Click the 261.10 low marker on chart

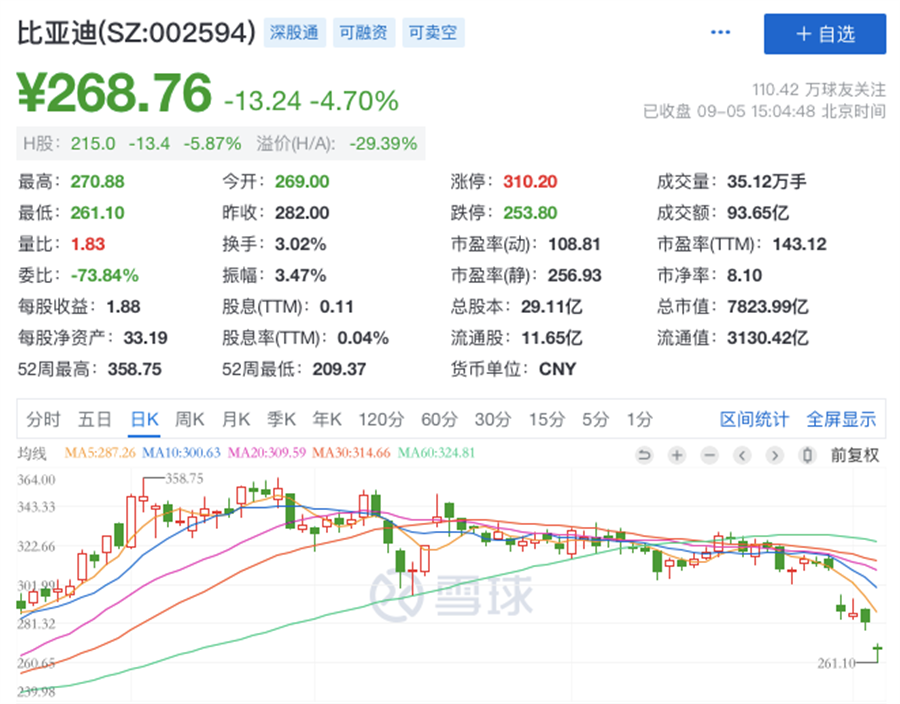(x=836, y=663)
